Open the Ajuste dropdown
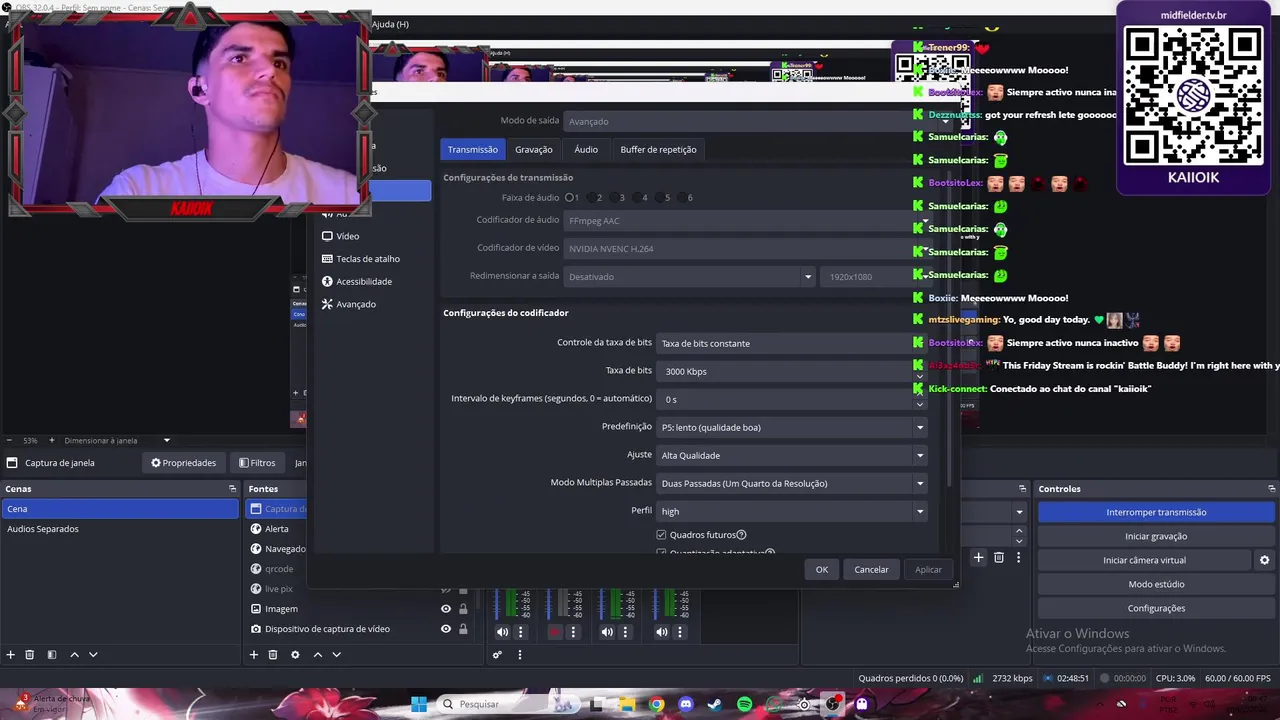 pyautogui.click(x=792, y=455)
